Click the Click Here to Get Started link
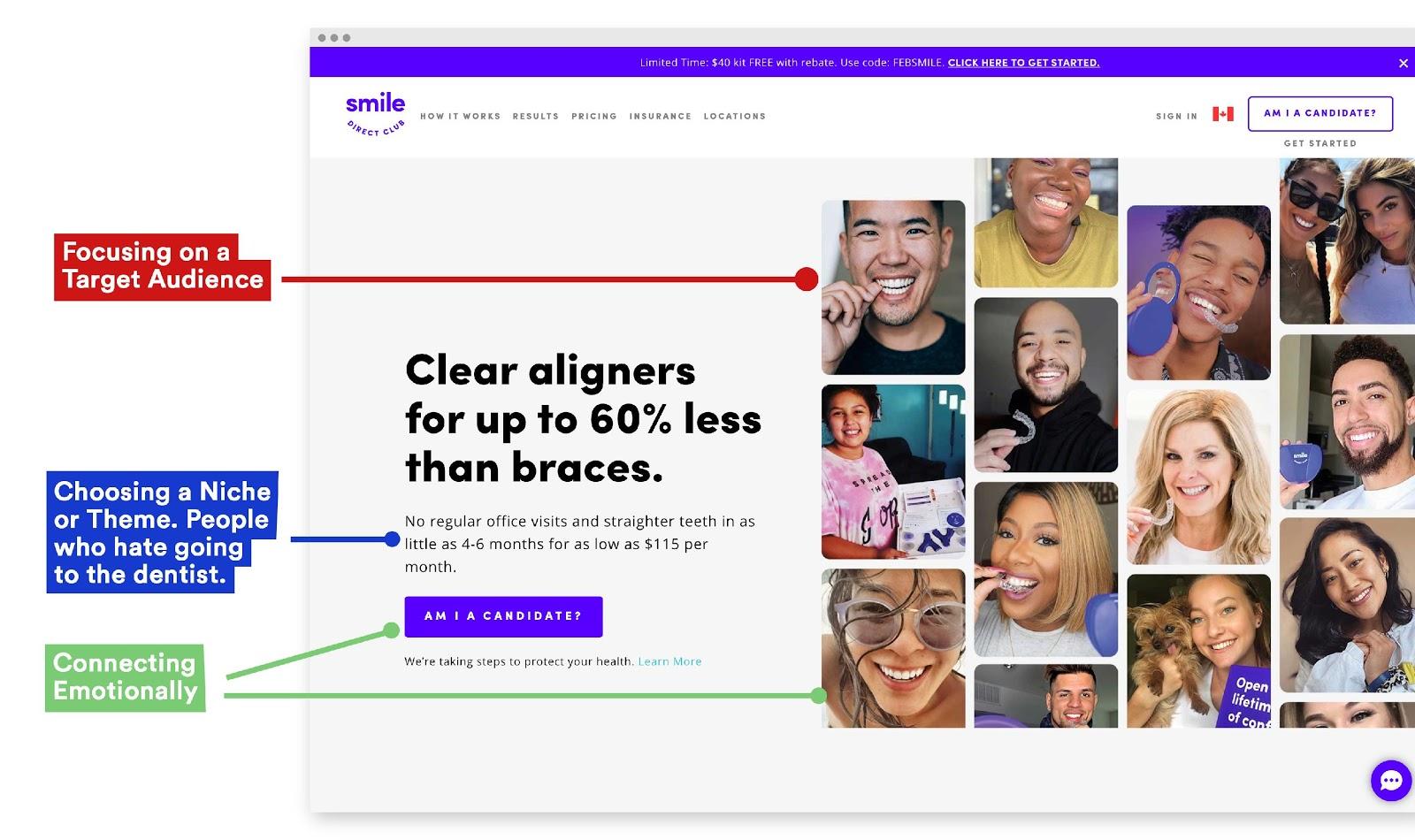 coord(1023,63)
